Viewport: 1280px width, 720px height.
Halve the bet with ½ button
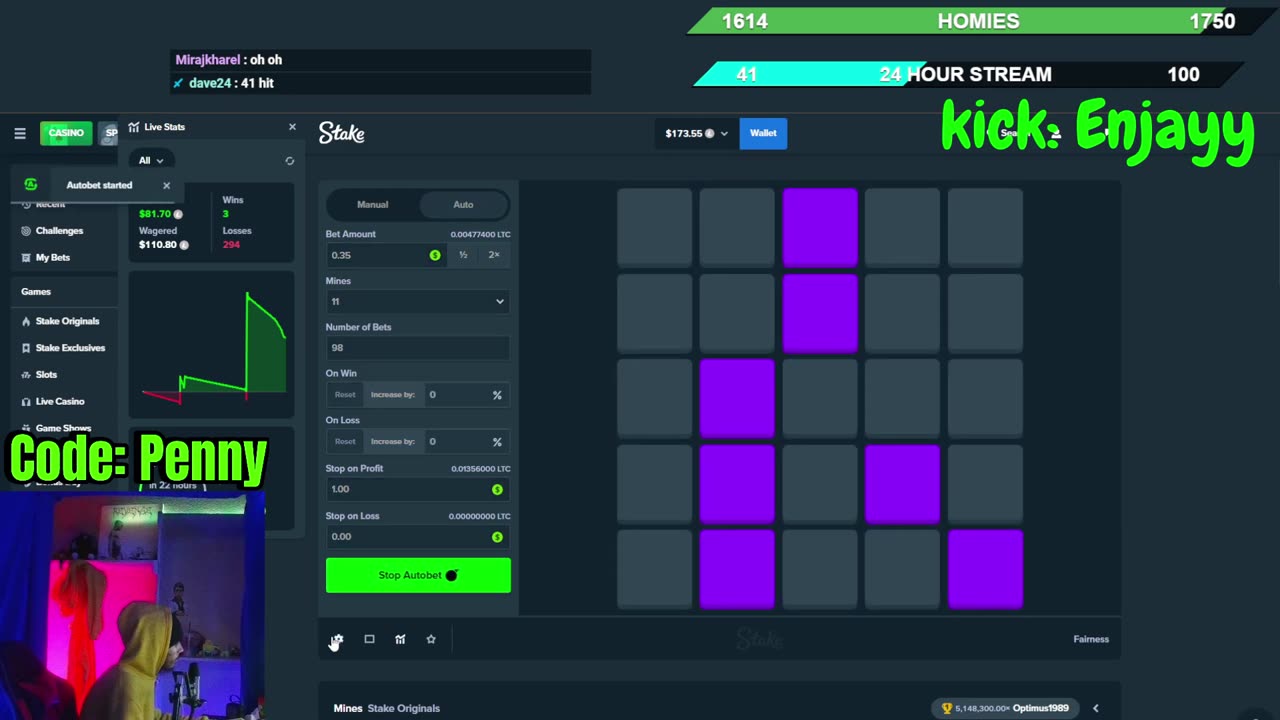[463, 255]
